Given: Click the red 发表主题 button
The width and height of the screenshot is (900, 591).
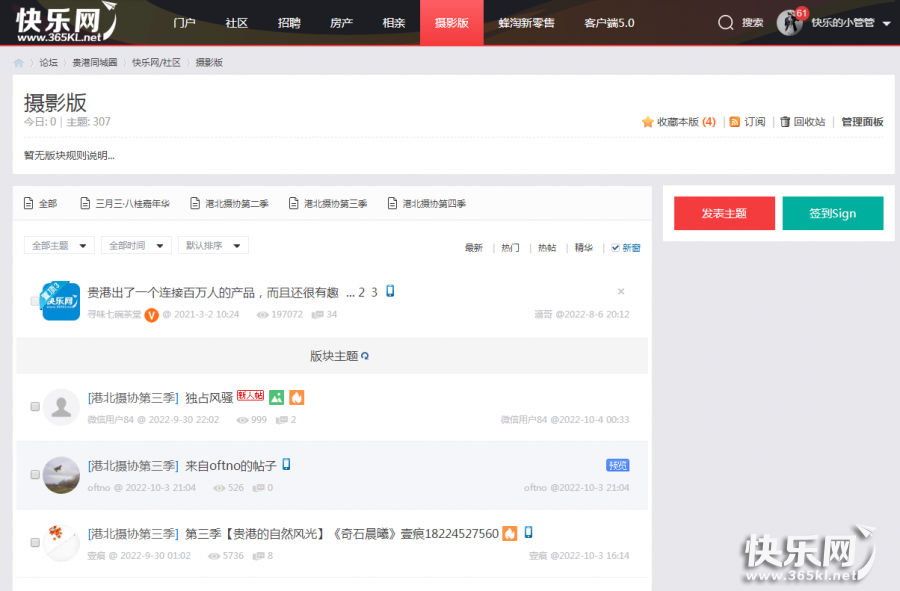Looking at the screenshot, I should point(724,213).
